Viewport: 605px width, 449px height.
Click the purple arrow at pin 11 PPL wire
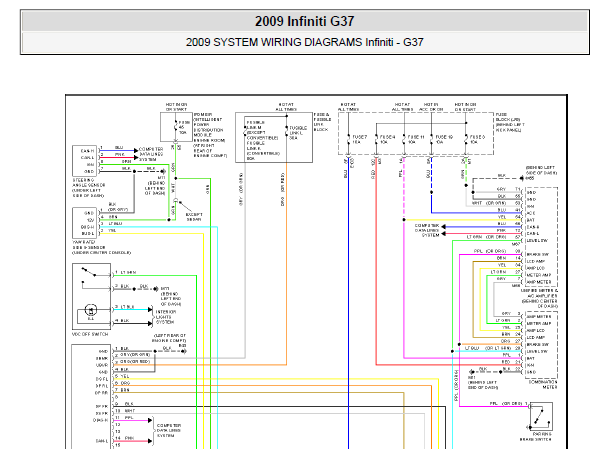click(x=150, y=420)
